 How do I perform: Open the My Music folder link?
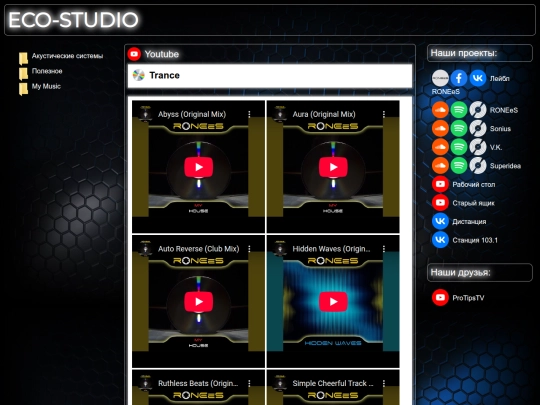click(46, 86)
